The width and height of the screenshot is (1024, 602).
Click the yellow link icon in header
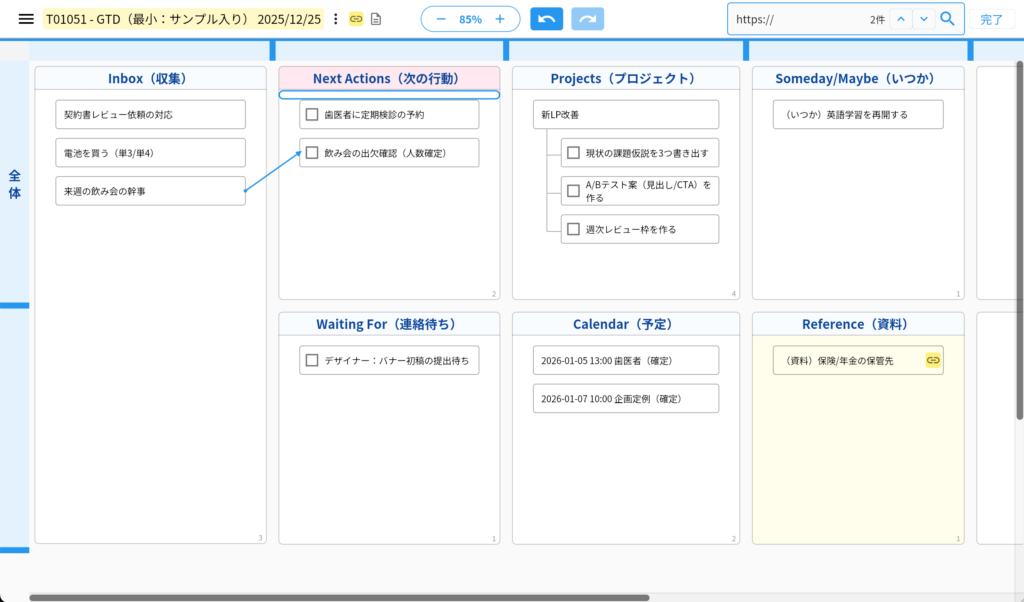(x=356, y=19)
